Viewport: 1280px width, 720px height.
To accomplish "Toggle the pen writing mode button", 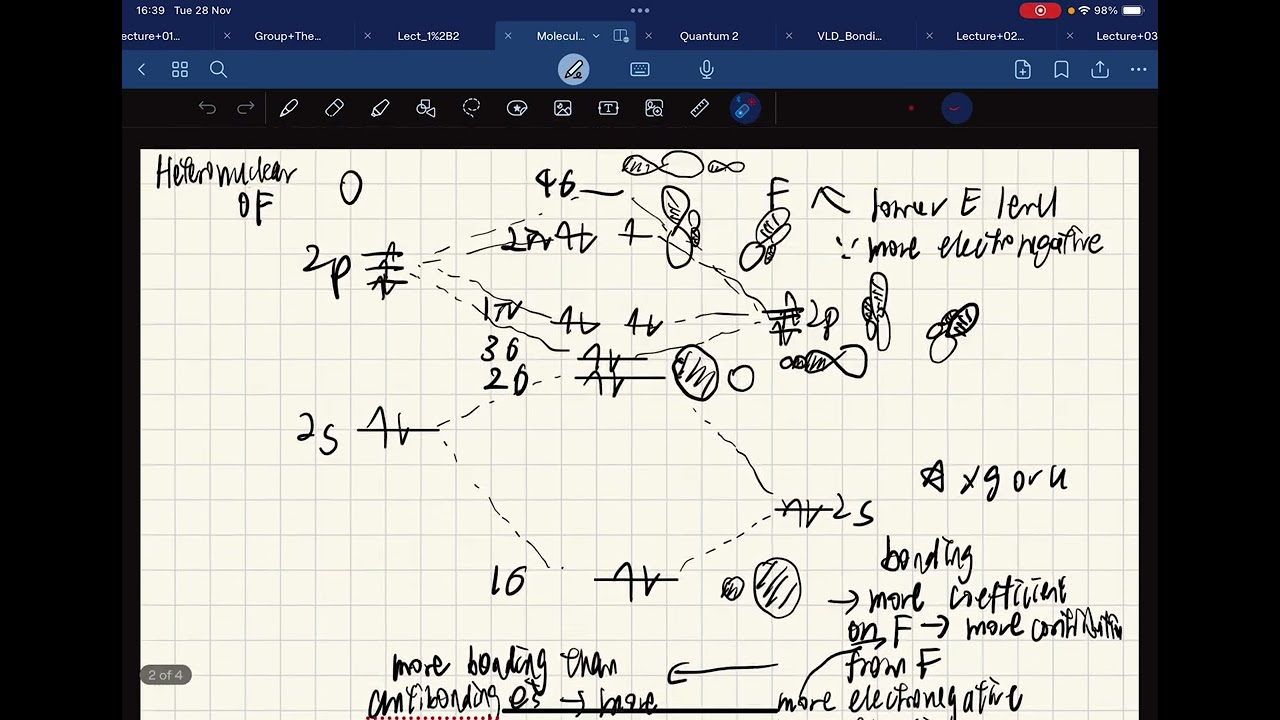I will (574, 69).
